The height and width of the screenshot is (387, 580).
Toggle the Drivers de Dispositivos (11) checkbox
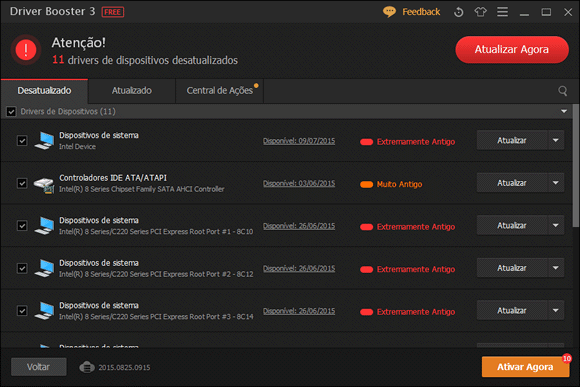tap(11, 111)
